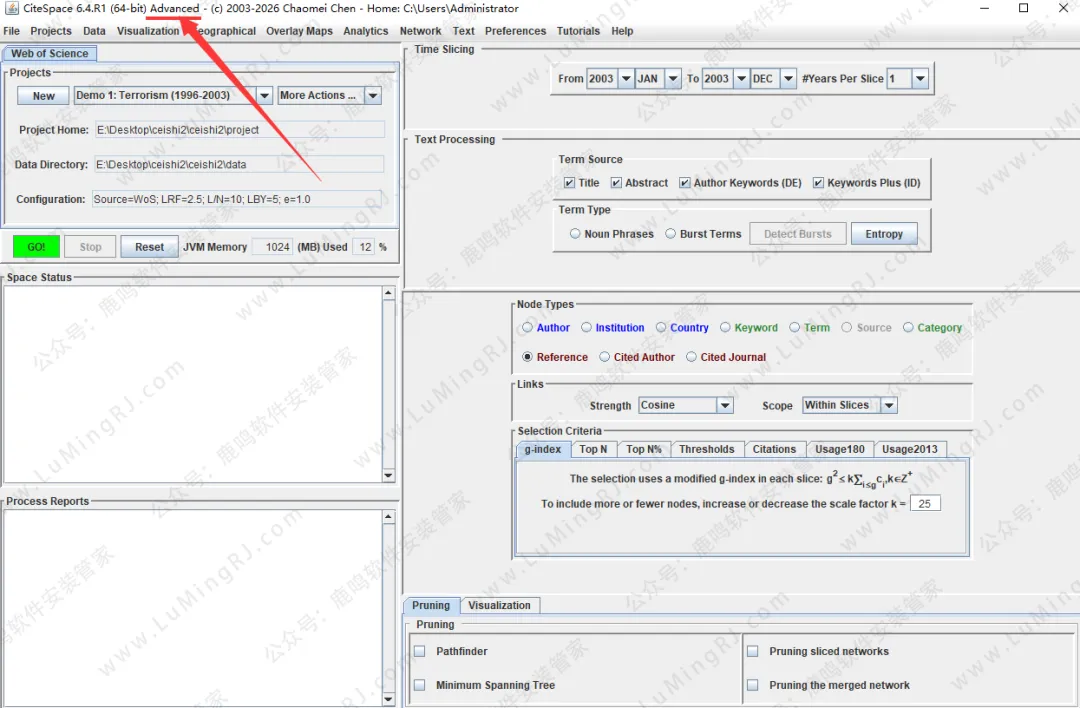The width and height of the screenshot is (1080, 708).
Task: Expand the More Actions dropdown
Action: (x=372, y=96)
